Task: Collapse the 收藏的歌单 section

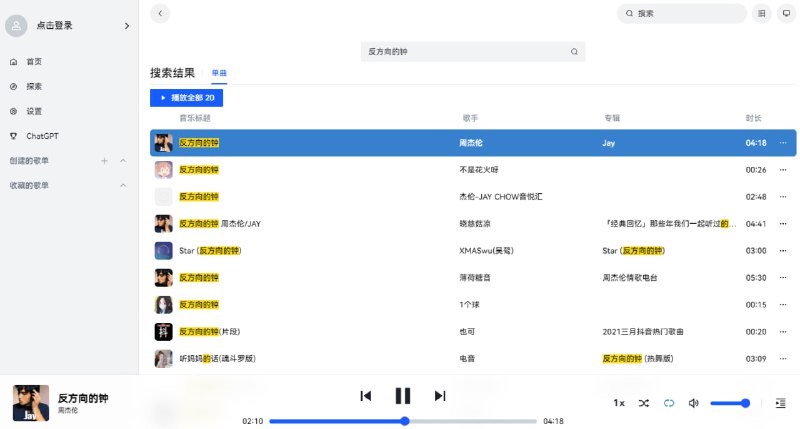Action: 123,186
